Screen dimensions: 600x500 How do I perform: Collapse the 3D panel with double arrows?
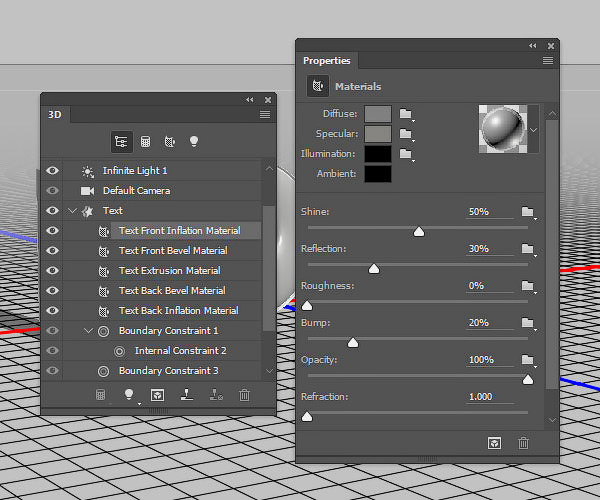[x=250, y=100]
